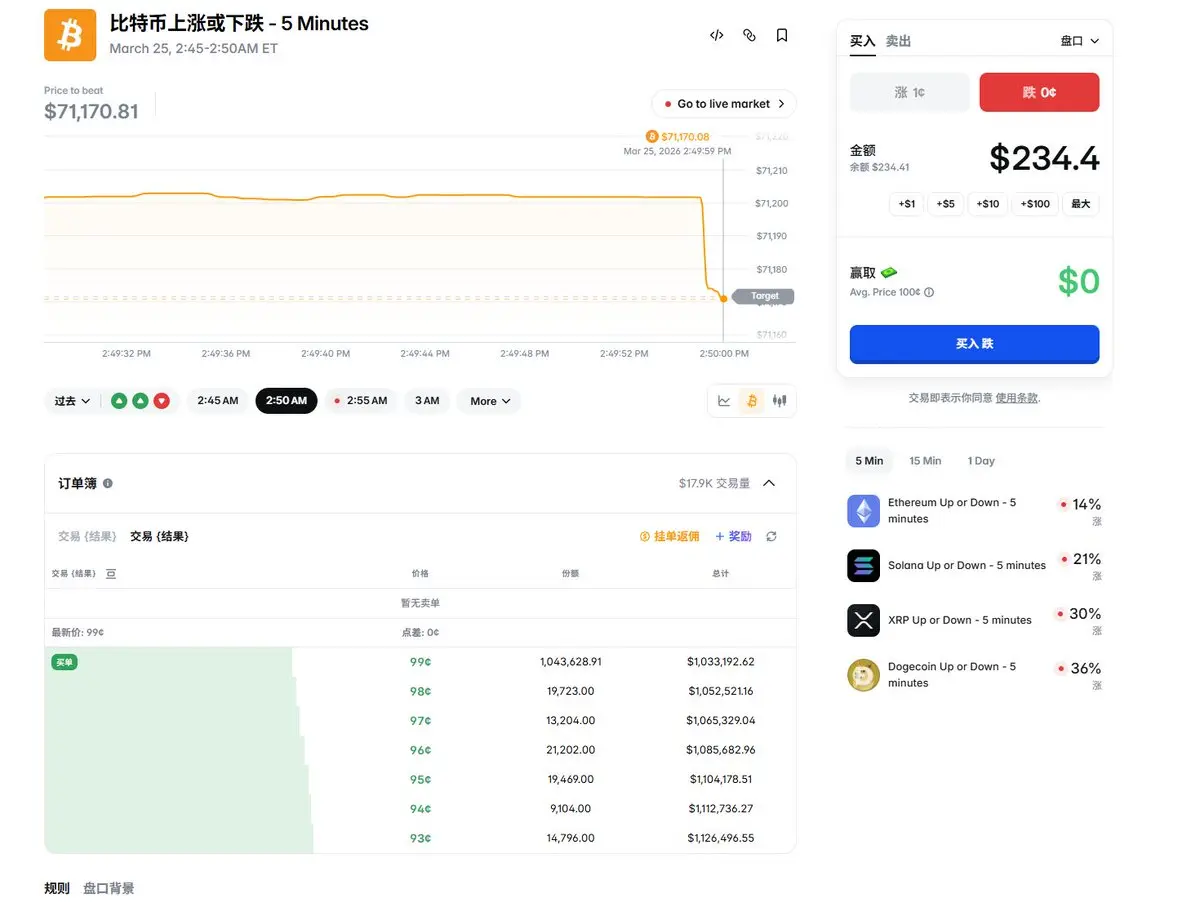
Task: Click the money icon next to 赢取
Action: 889,273
